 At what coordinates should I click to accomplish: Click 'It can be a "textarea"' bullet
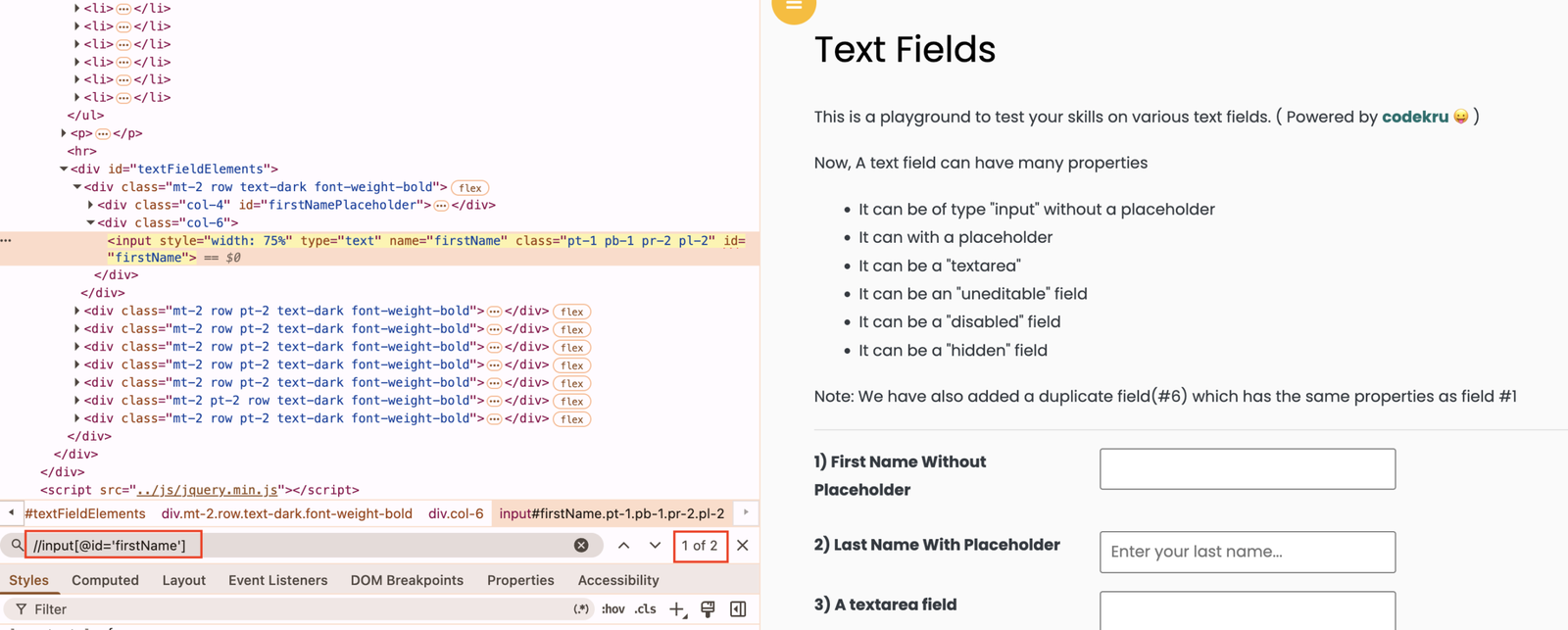(x=940, y=266)
